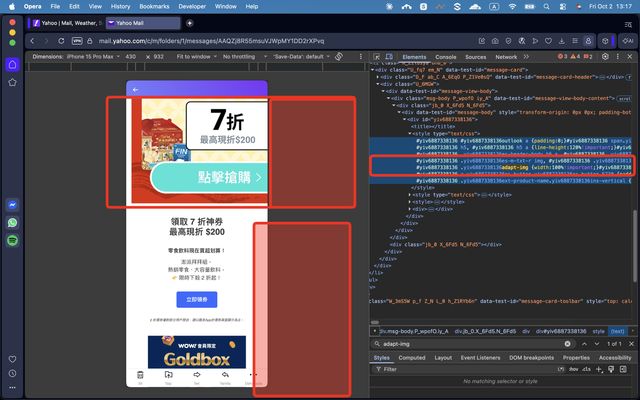The width and height of the screenshot is (640, 400).
Task: Open the Computed styles tab
Action: 412,358
